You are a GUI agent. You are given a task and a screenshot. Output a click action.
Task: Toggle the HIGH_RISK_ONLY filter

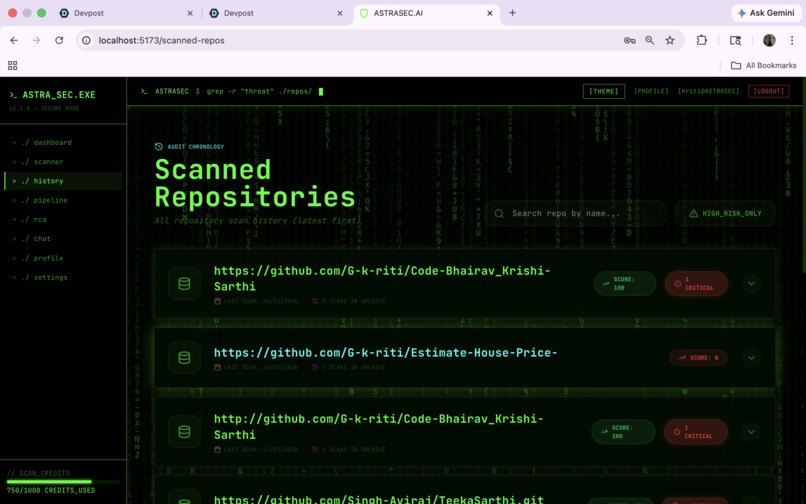coord(725,213)
